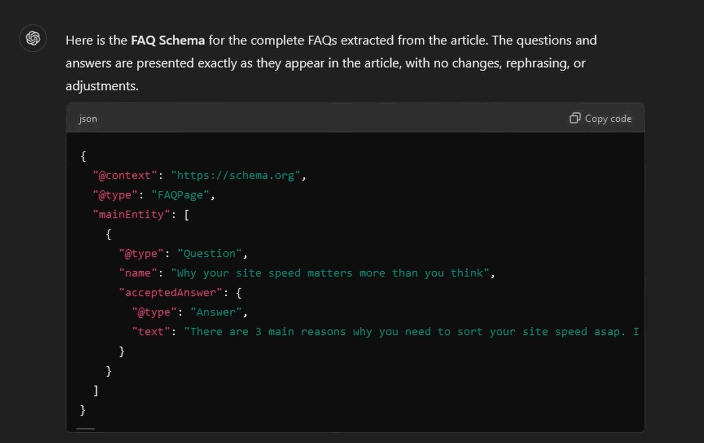Click the horizontal scrollbar under the code
Image resolution: width=704 pixels, height=443 pixels.
pos(85,429)
